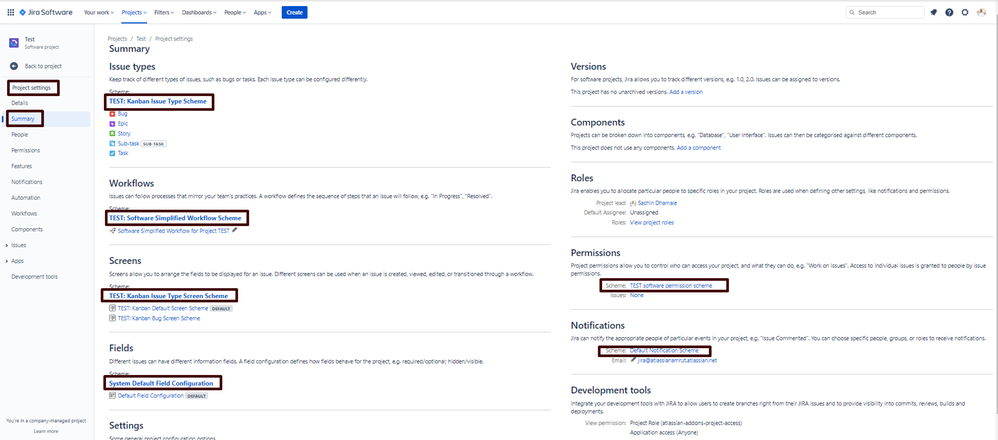Viewport: 998px width, 440px height.
Task: Click the jira@atlassianamrut.atlassian.net email link
Action: (677, 360)
